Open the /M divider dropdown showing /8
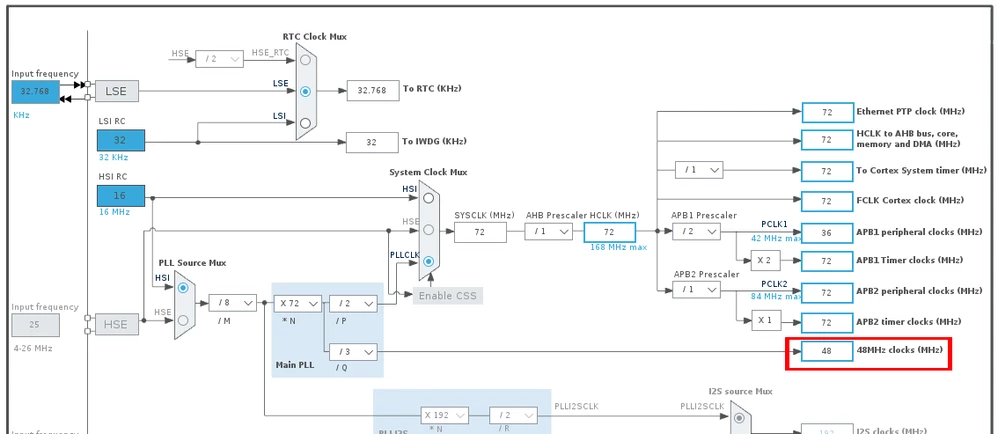Screen dimensions: 998x434 (x=232, y=303)
